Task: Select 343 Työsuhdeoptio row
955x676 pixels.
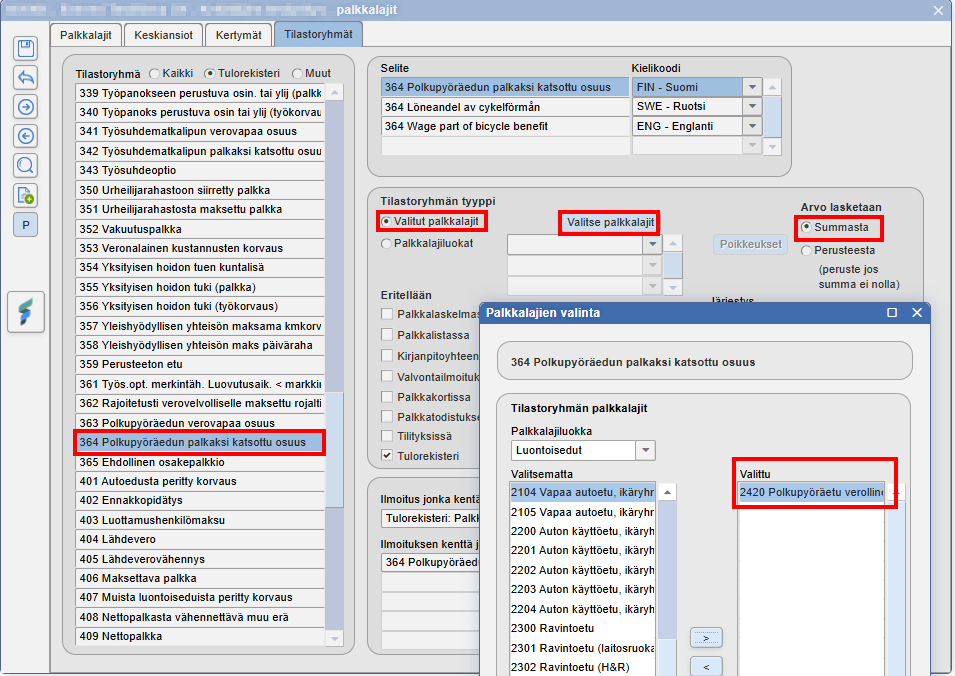Action: pyautogui.click(x=200, y=171)
